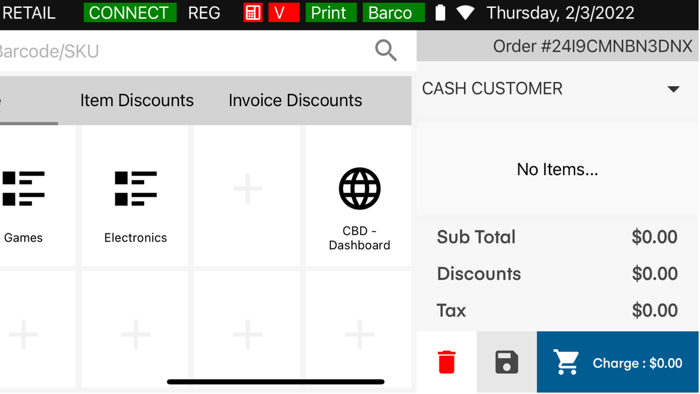The height and width of the screenshot is (394, 700).
Task: Expand the CASH CUSTOMER dropdown arrow
Action: pyautogui.click(x=674, y=89)
